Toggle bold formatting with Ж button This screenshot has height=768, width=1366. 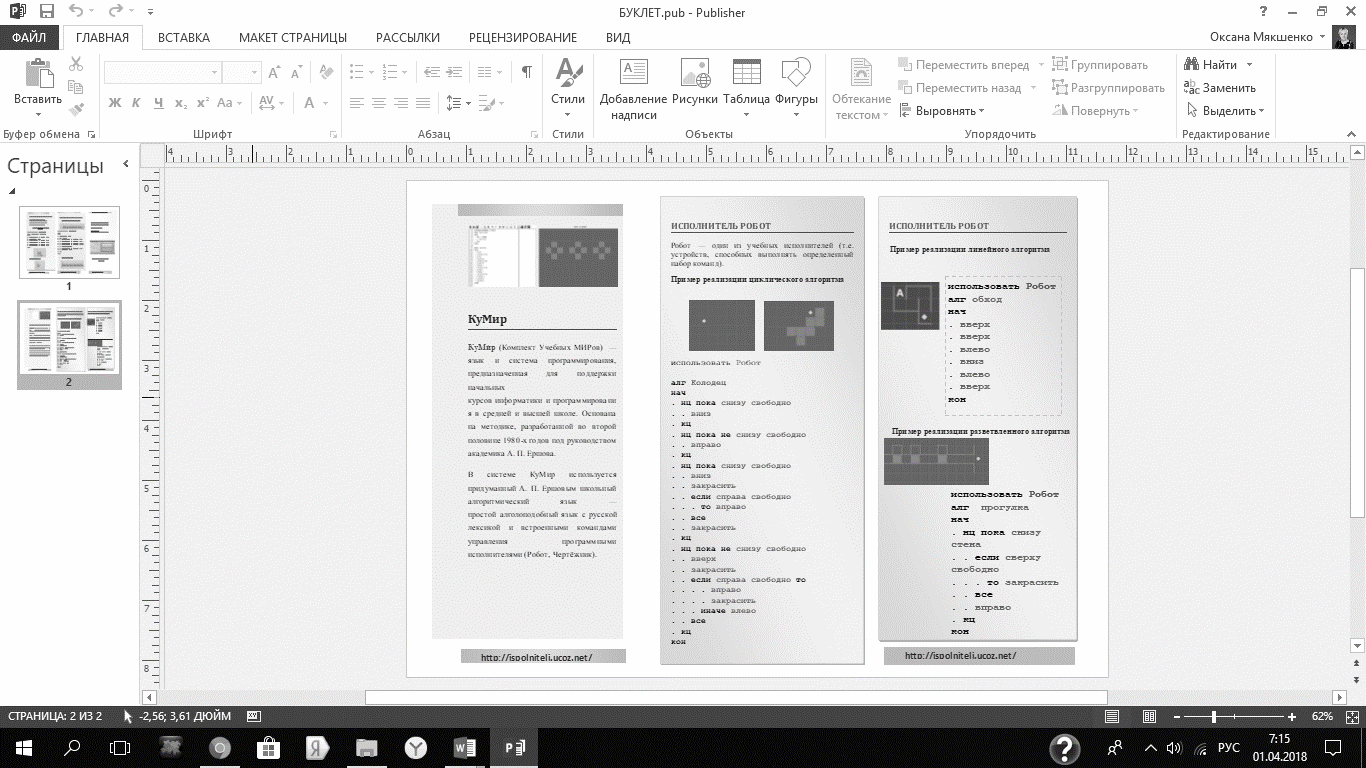(114, 103)
